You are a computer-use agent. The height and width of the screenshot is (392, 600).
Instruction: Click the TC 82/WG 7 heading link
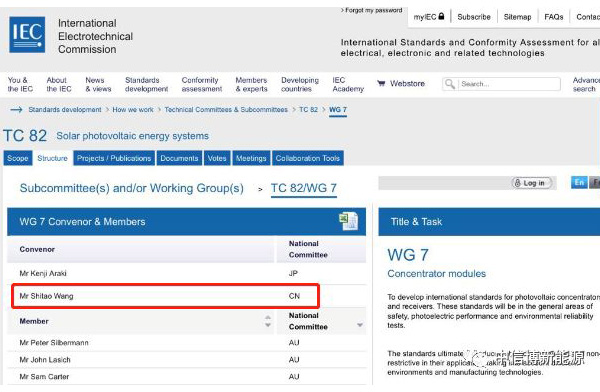pos(304,188)
